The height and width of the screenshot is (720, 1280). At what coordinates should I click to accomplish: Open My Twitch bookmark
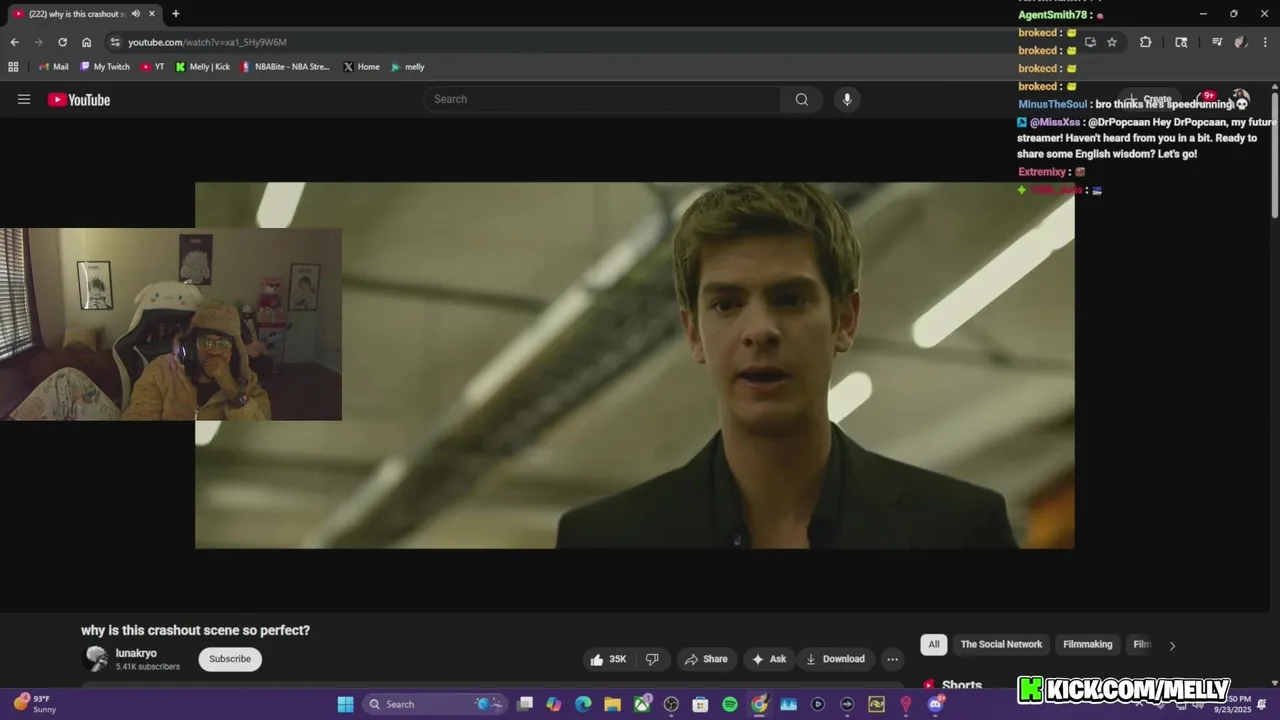104,67
